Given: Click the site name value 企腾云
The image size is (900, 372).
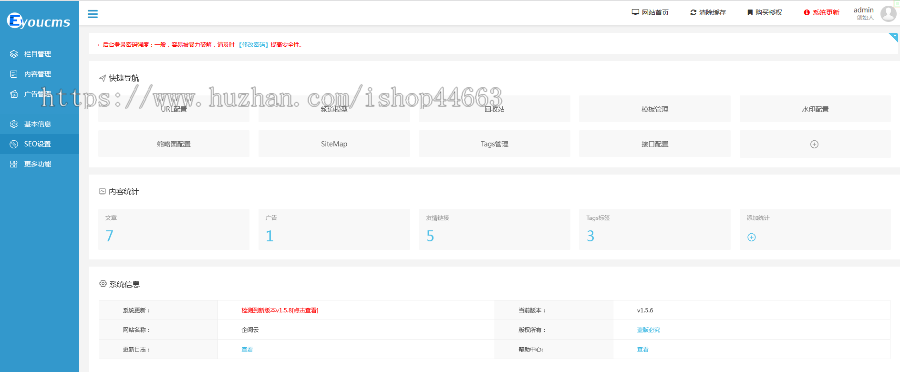Looking at the screenshot, I should click(251, 330).
